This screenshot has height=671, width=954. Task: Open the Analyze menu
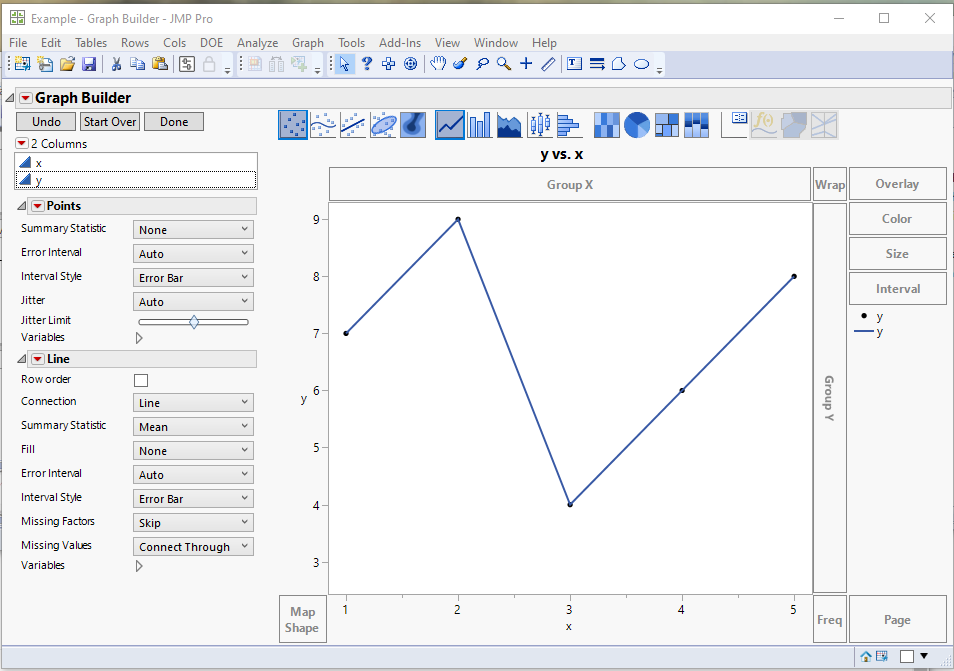coord(257,42)
